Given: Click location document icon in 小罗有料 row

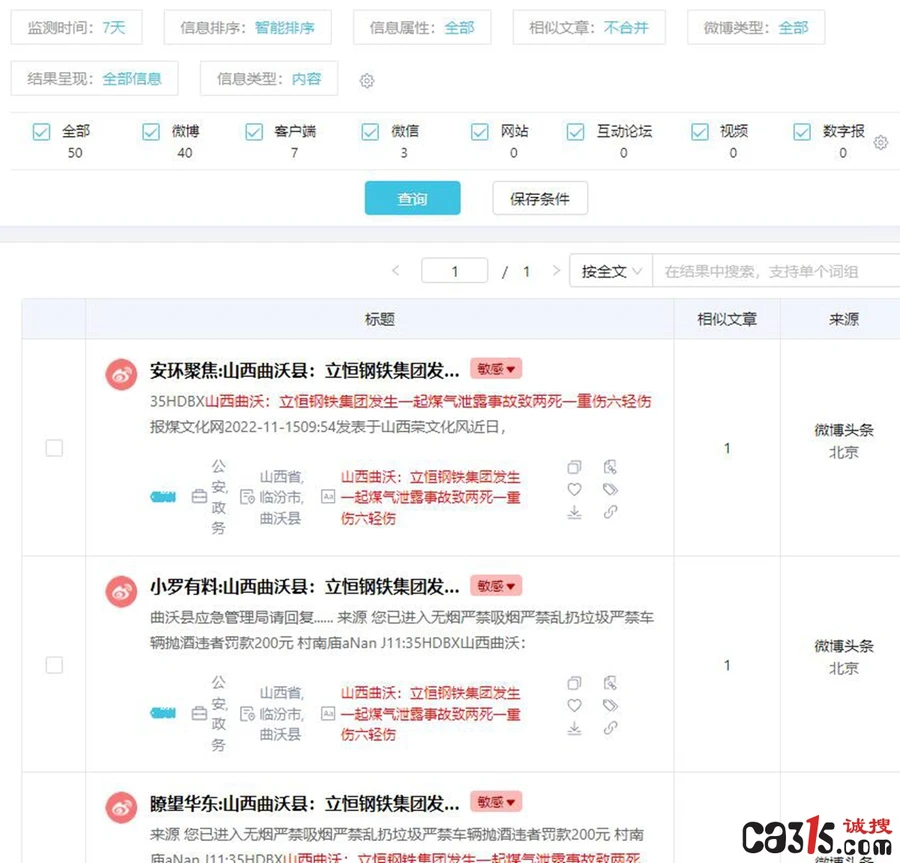Looking at the screenshot, I should coord(247,714).
